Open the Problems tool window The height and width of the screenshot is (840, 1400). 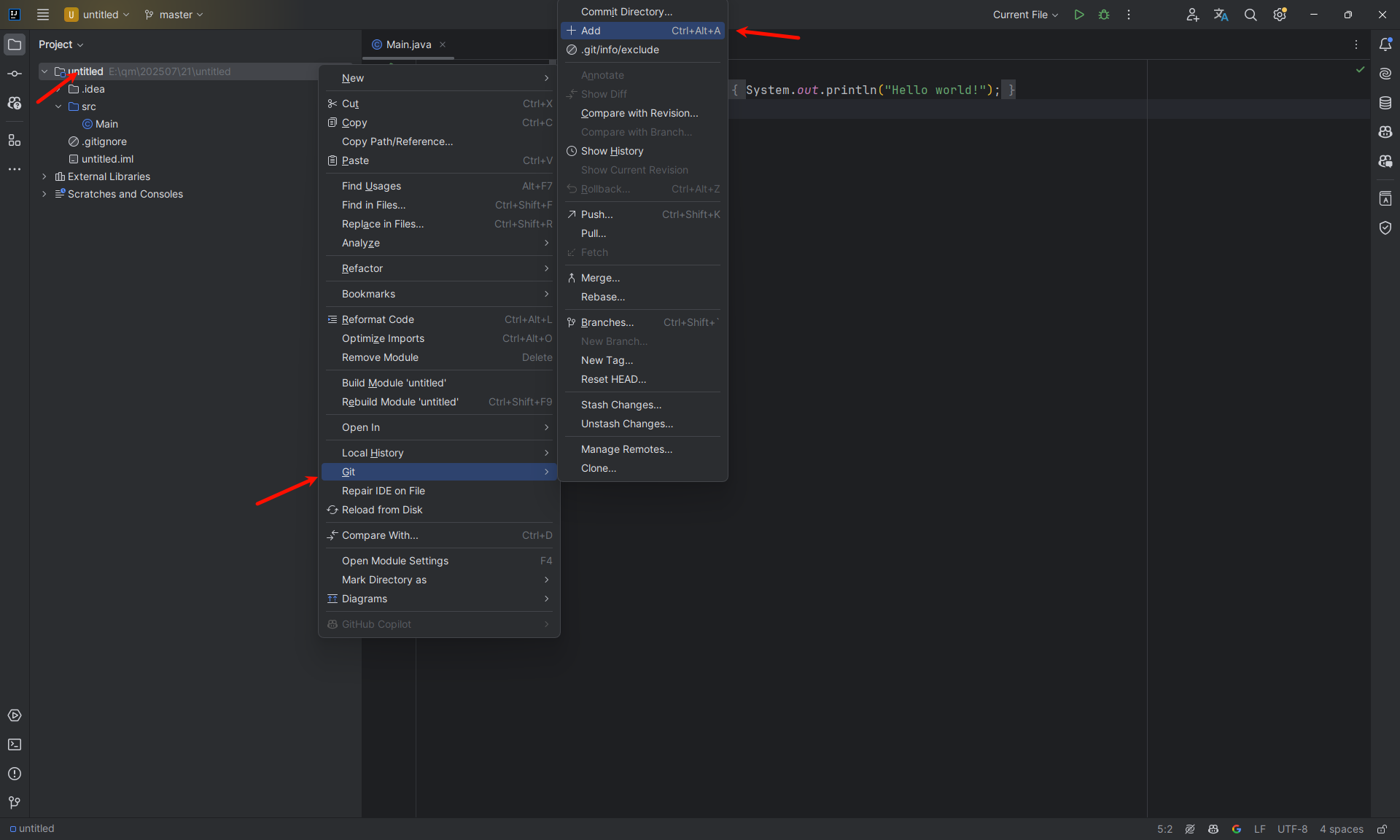pyautogui.click(x=15, y=774)
